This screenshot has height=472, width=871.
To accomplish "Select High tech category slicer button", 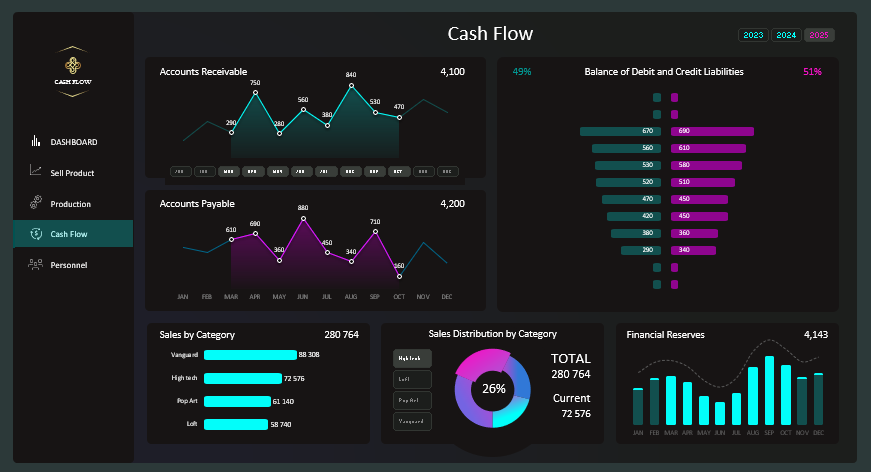I will point(412,358).
